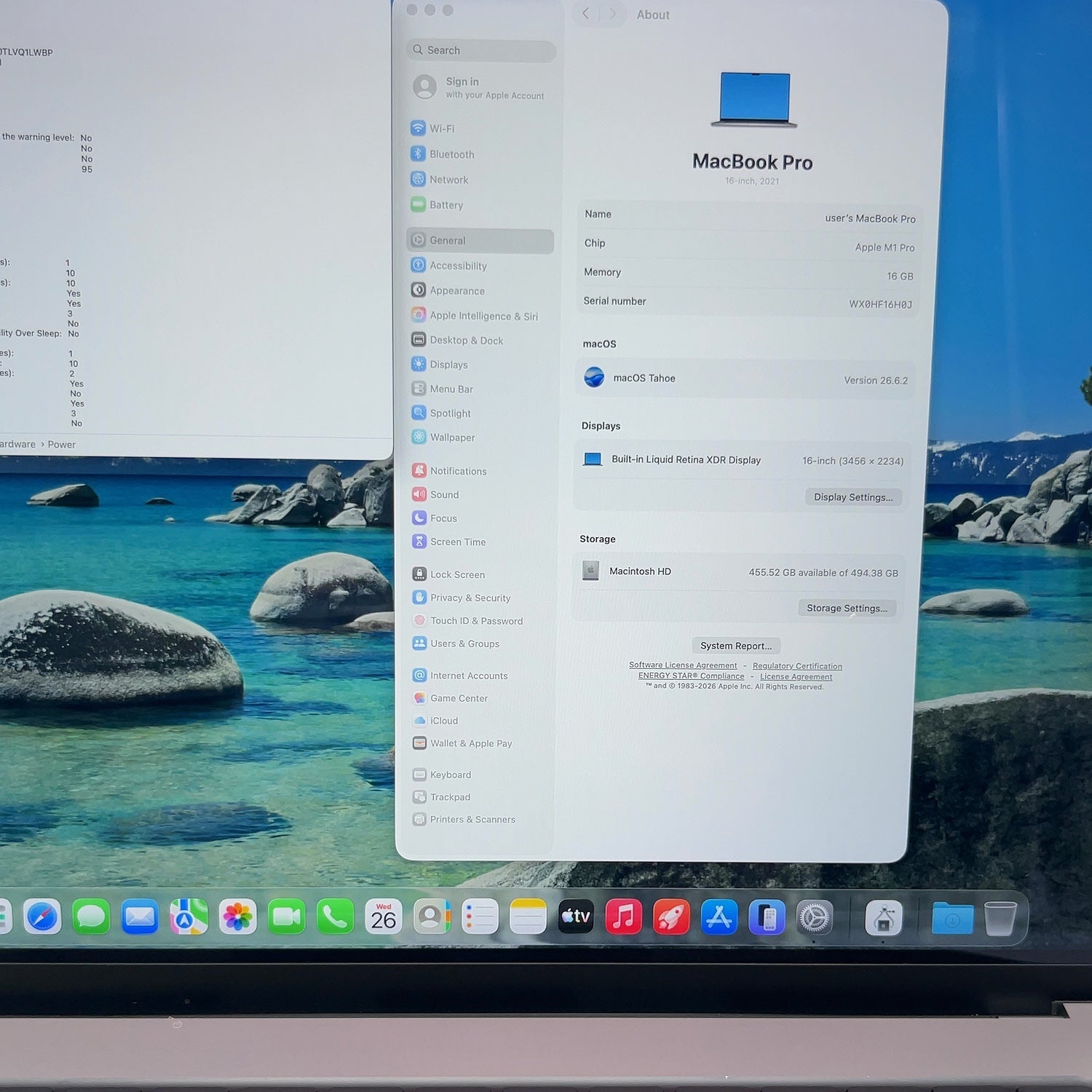The width and height of the screenshot is (1092, 1092).
Task: Click the macOS Tahoe icon
Action: pyautogui.click(x=594, y=377)
